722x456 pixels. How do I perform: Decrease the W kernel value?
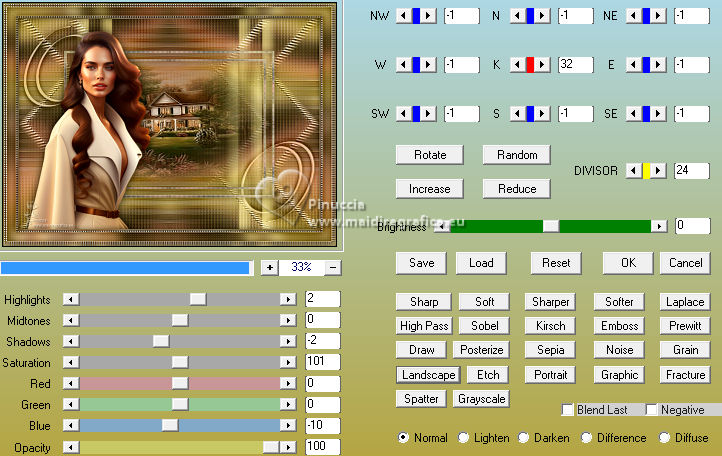(404, 64)
